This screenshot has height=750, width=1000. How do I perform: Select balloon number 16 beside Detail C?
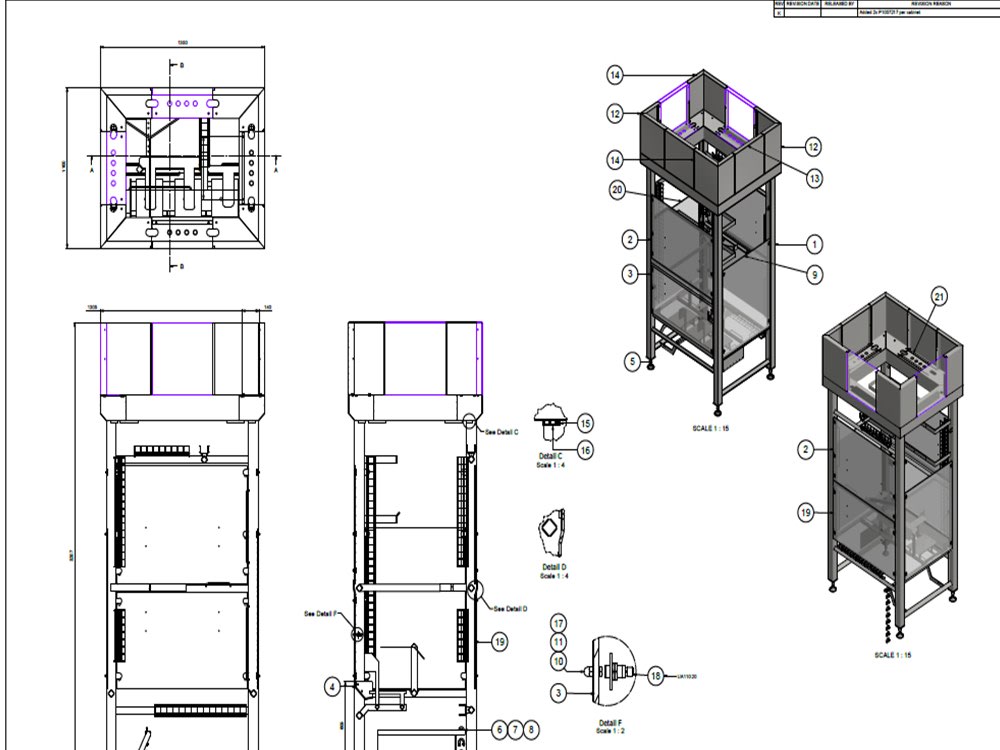(585, 450)
